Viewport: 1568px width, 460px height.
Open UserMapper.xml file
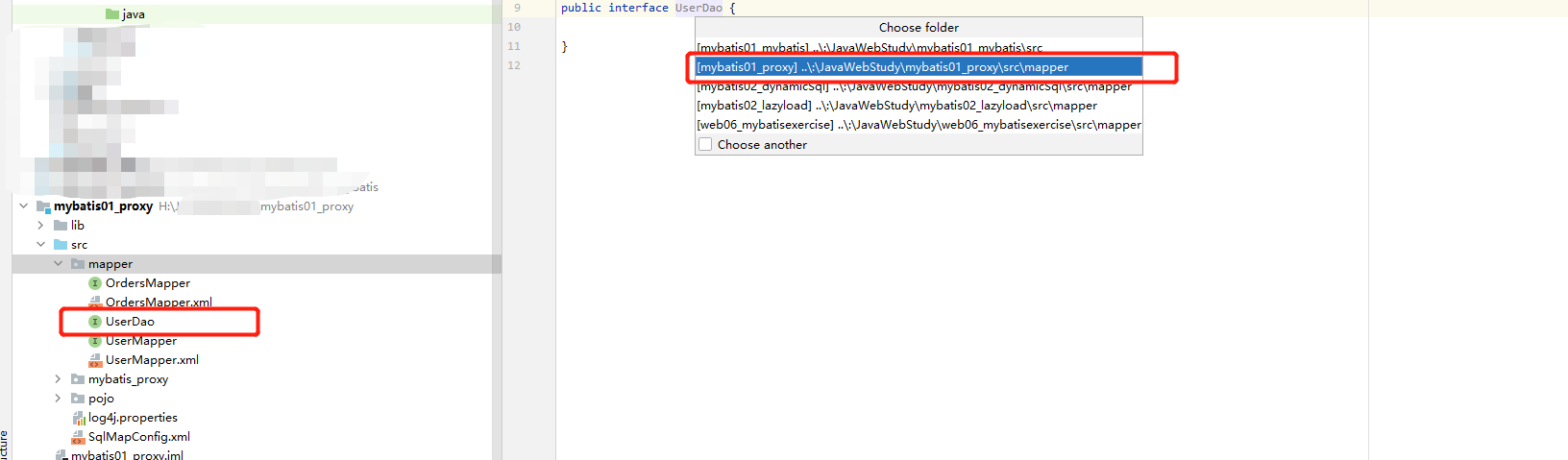152,360
